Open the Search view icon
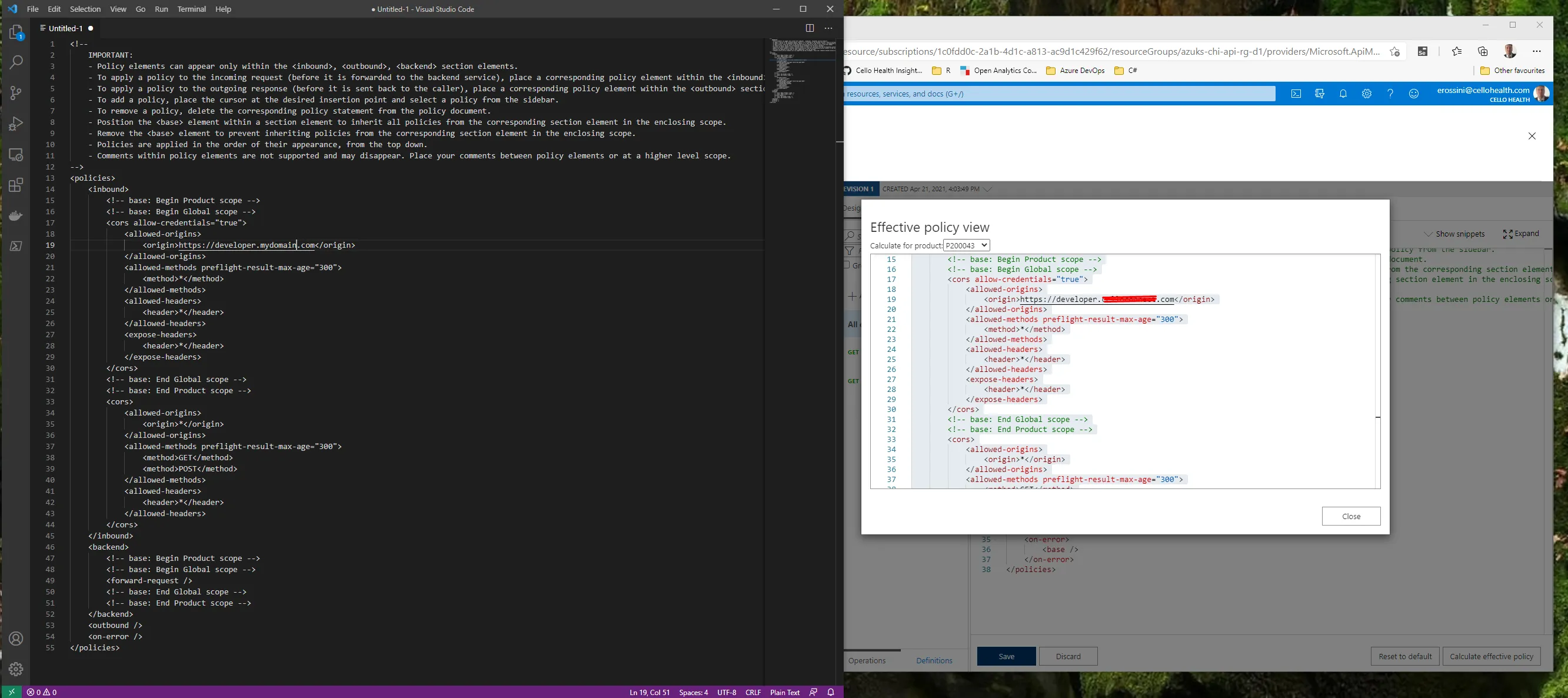Viewport: 1568px width, 698px height. (x=16, y=62)
